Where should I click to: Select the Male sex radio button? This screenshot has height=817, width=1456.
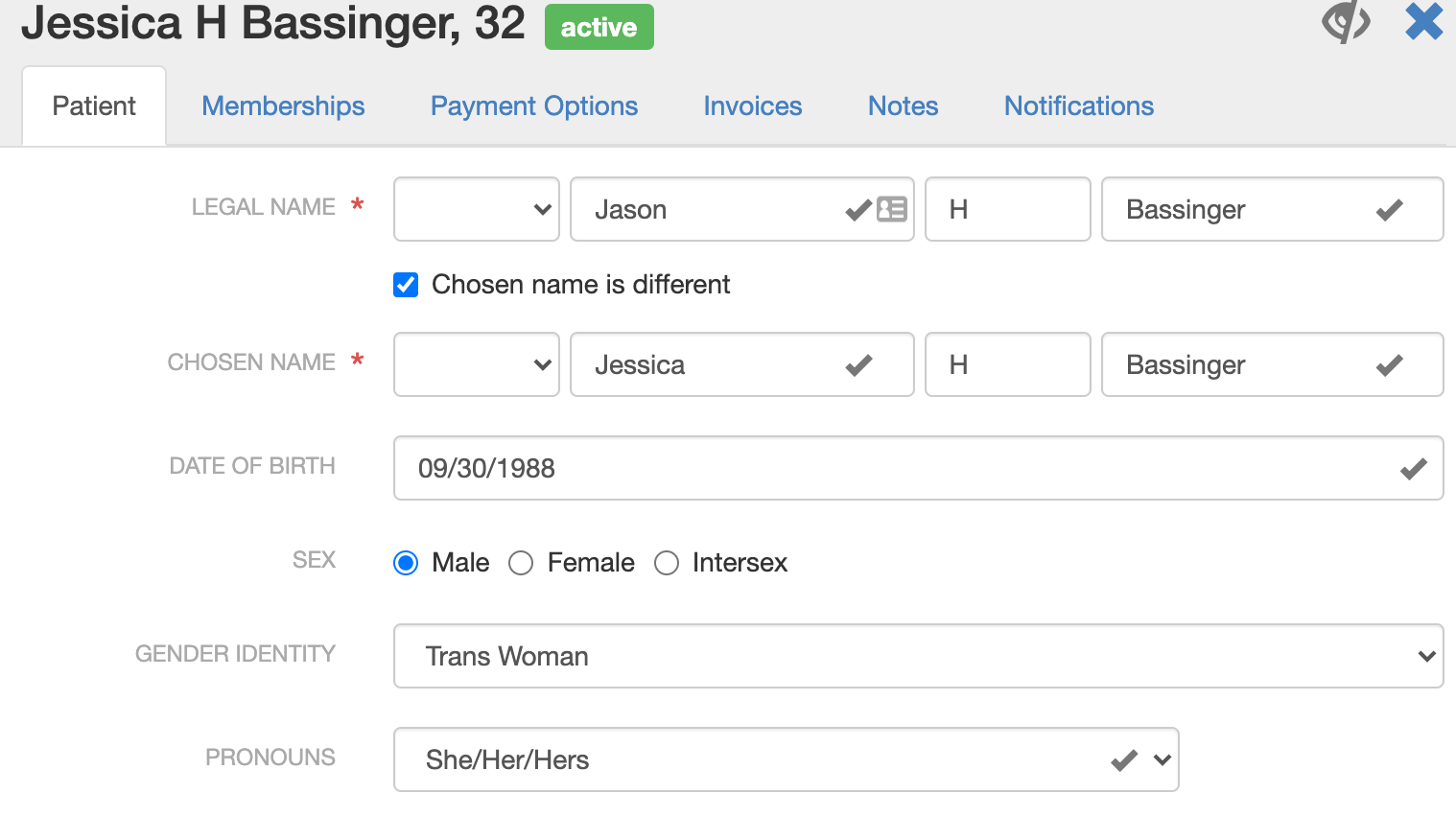[x=406, y=563]
